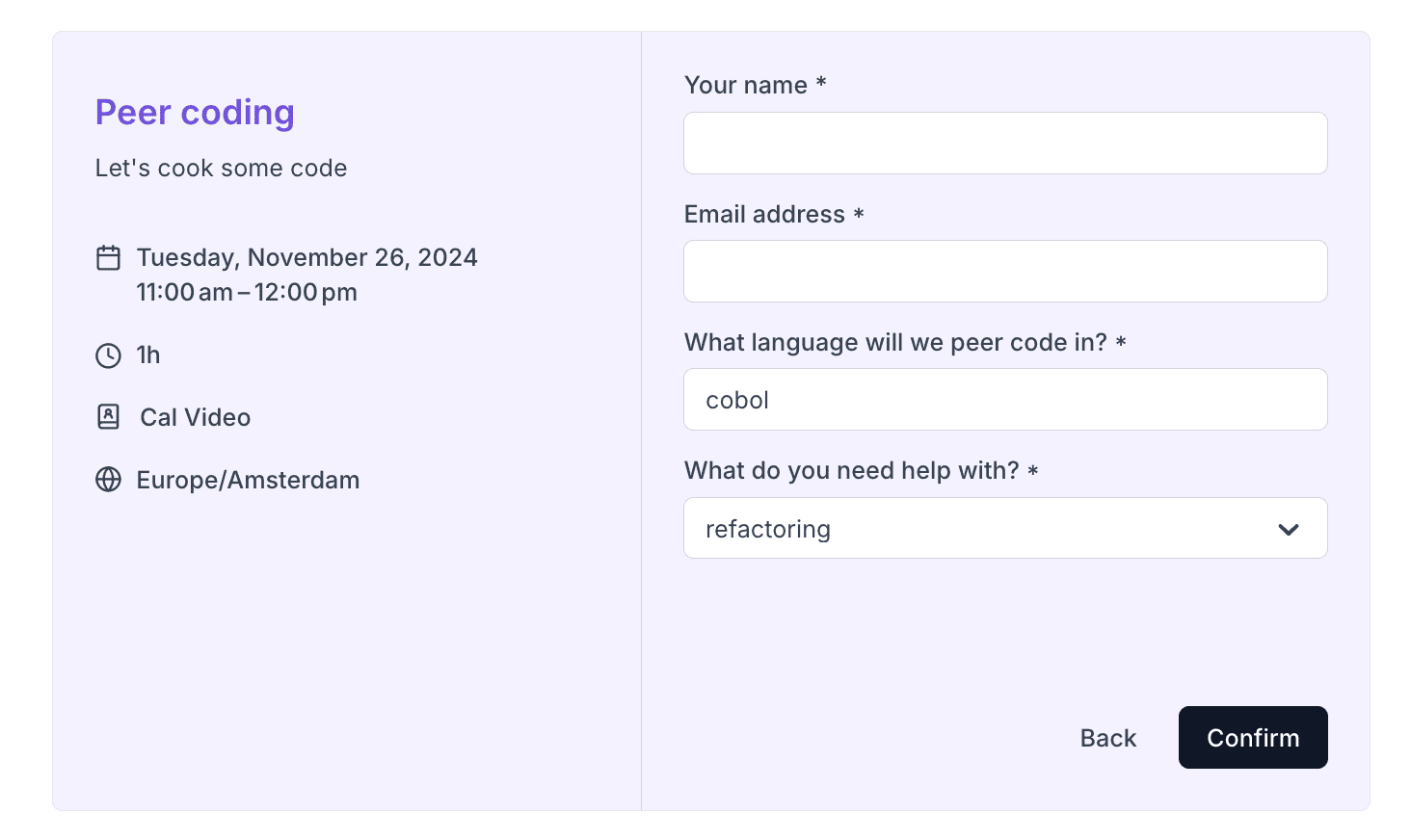1411x840 pixels.
Task: Click the Tuesday, November 26, 2024 date
Action: click(x=306, y=257)
